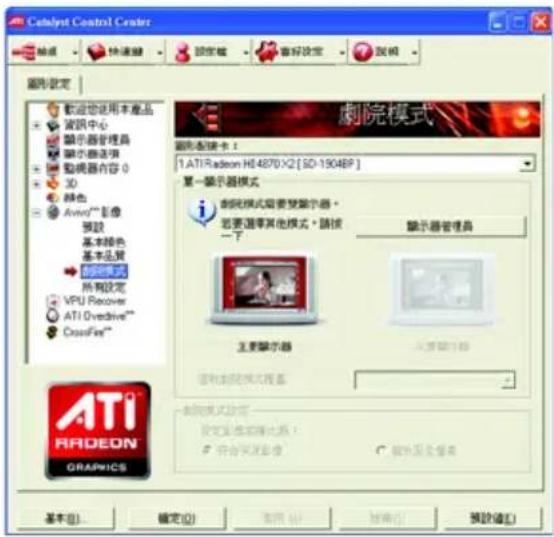Select the CrossFire tree label

pyautogui.click(x=87, y=332)
